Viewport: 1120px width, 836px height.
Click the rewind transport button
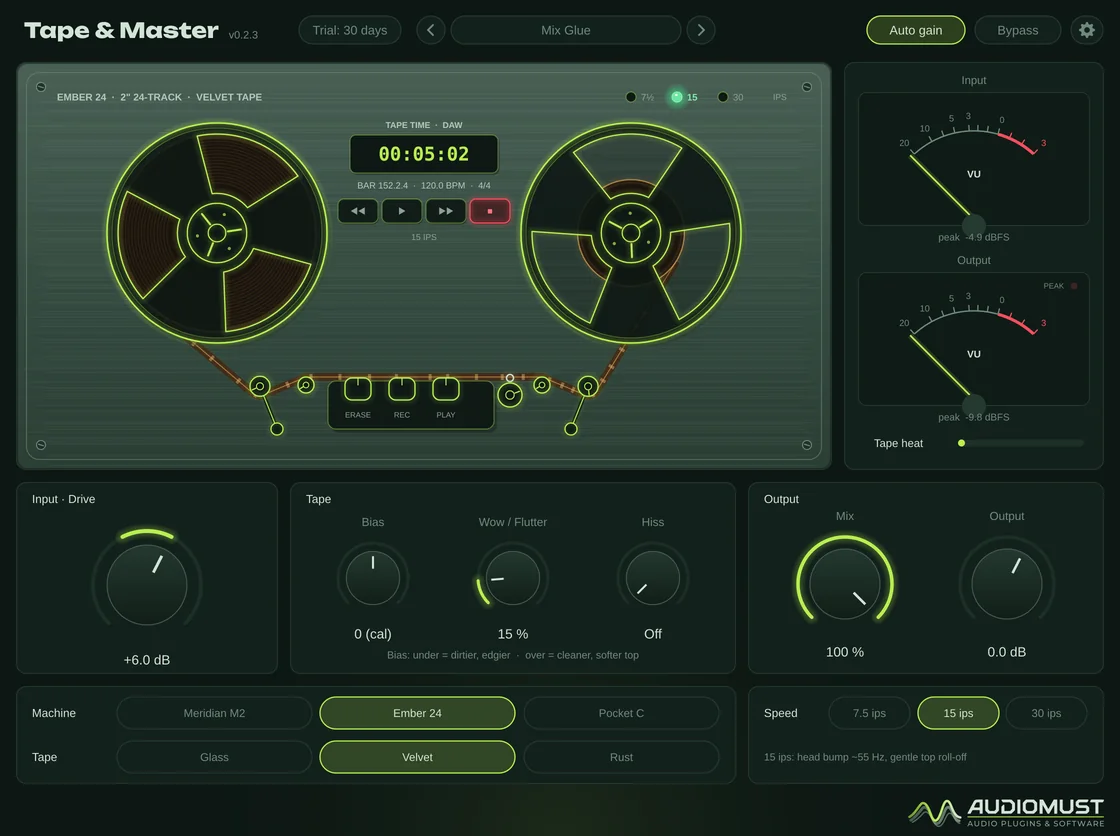point(358,211)
